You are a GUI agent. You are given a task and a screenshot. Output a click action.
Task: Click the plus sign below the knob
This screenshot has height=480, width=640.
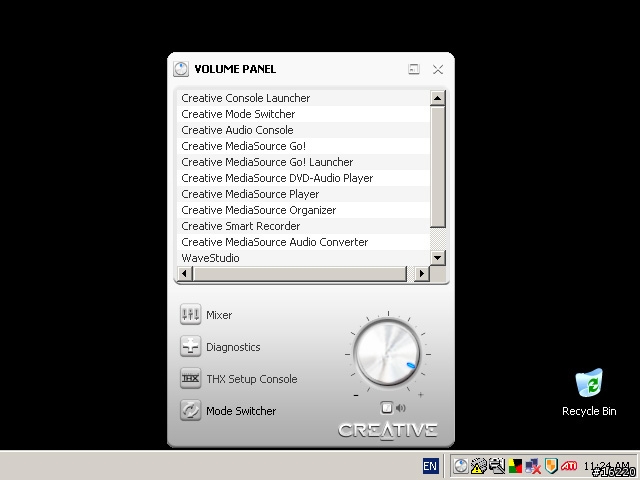tap(420, 395)
